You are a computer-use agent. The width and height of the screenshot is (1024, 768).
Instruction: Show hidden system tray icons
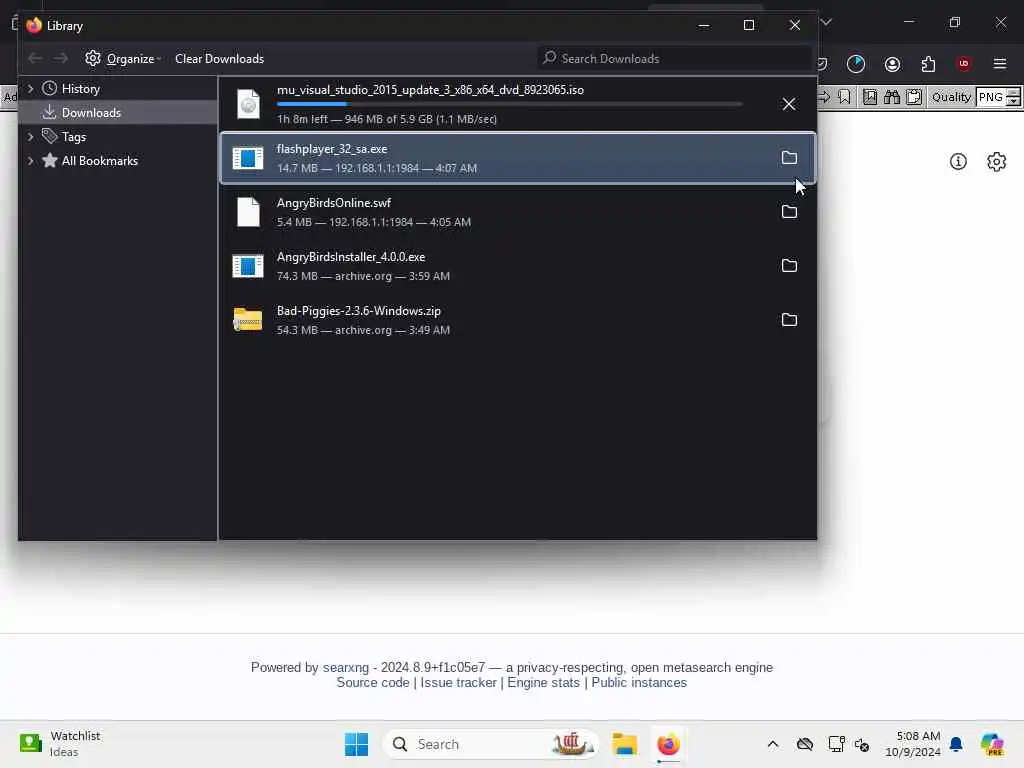pos(773,744)
